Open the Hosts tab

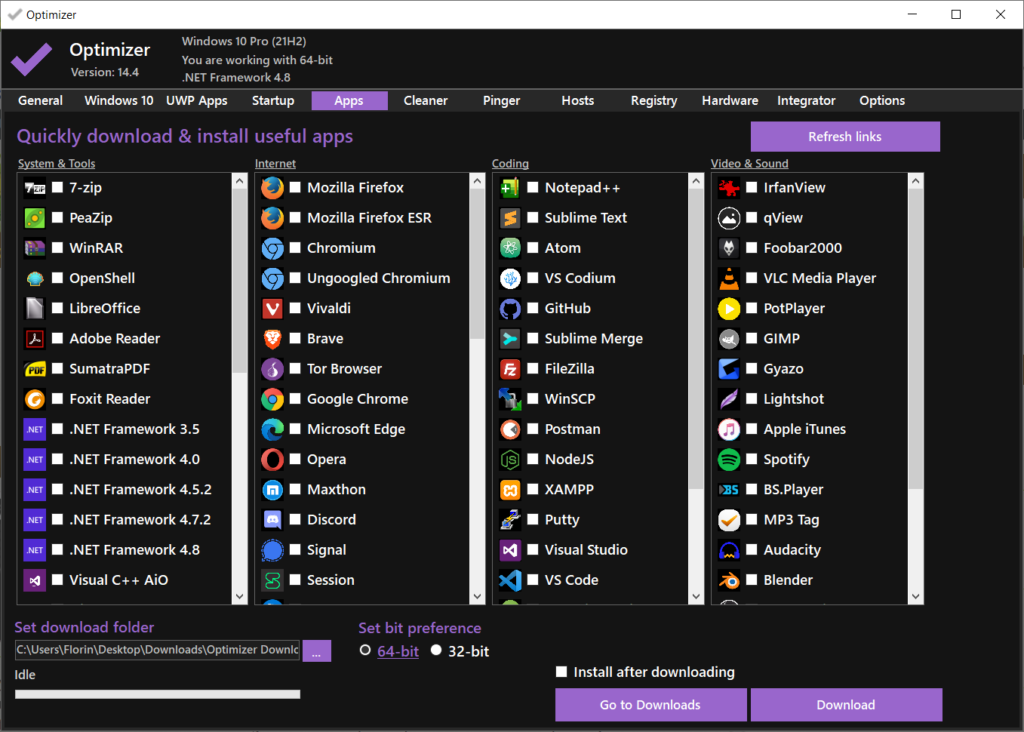point(578,101)
